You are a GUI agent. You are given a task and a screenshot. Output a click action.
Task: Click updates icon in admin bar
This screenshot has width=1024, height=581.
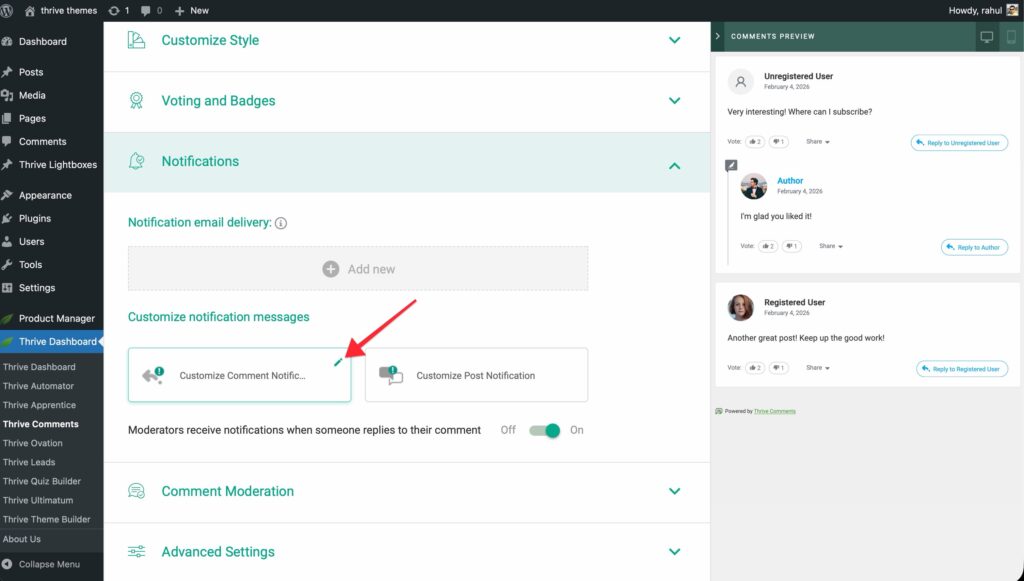coord(119,10)
